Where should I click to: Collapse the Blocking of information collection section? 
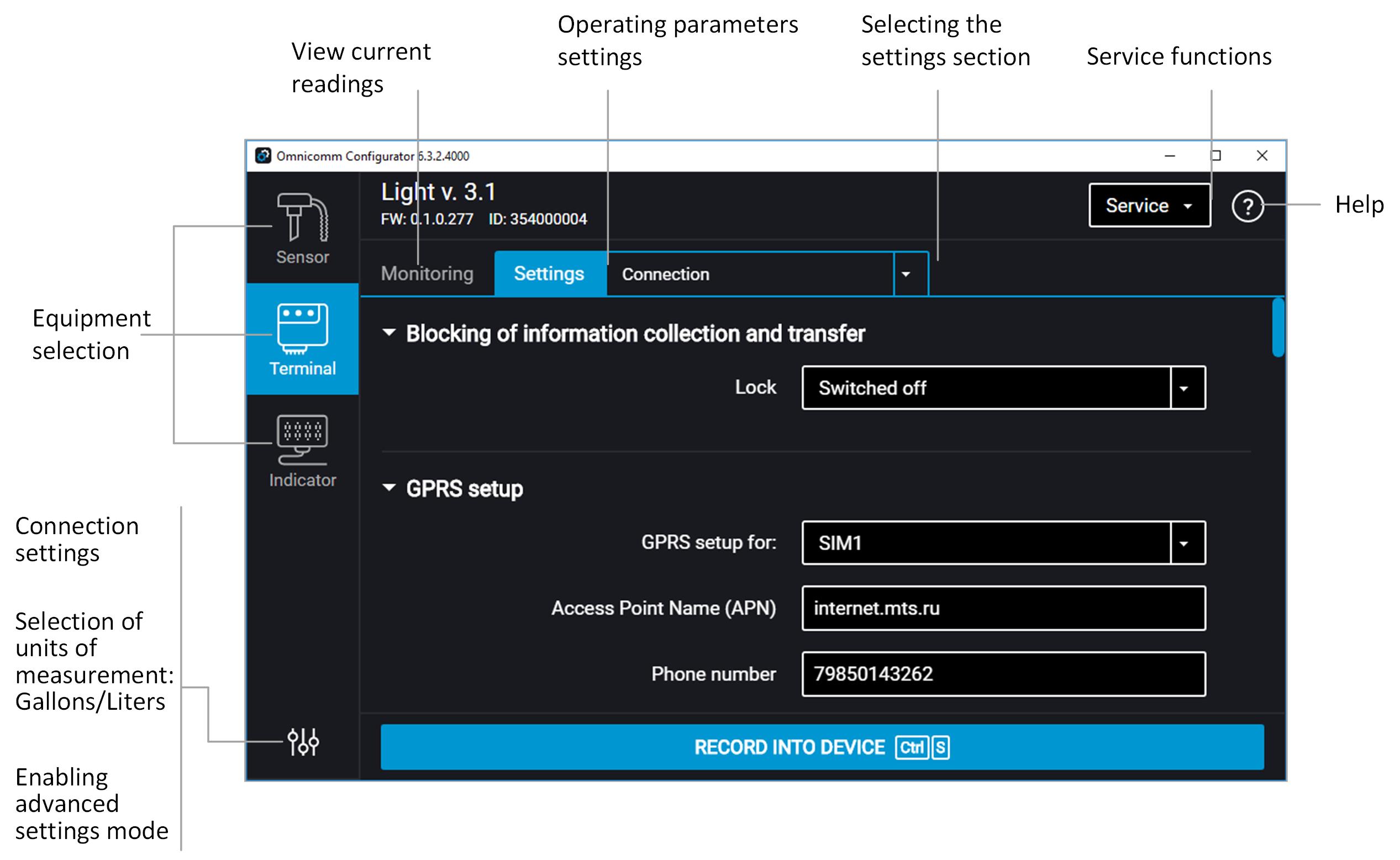[389, 333]
